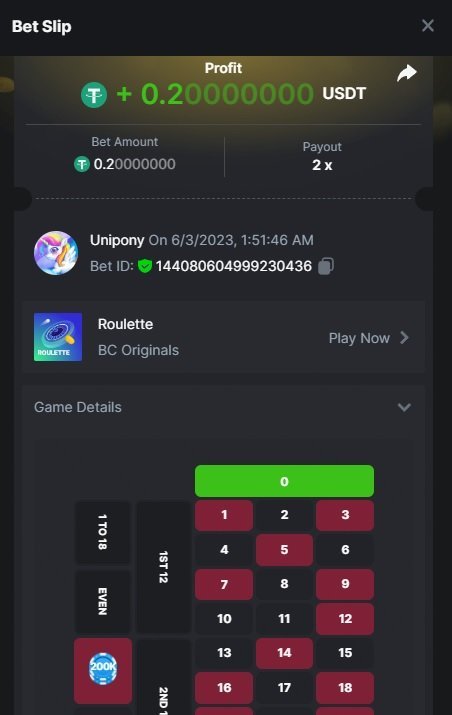Viewport: 452px width, 715px height.
Task: Click the Tether icon under Bet Amount
Action: 82,164
